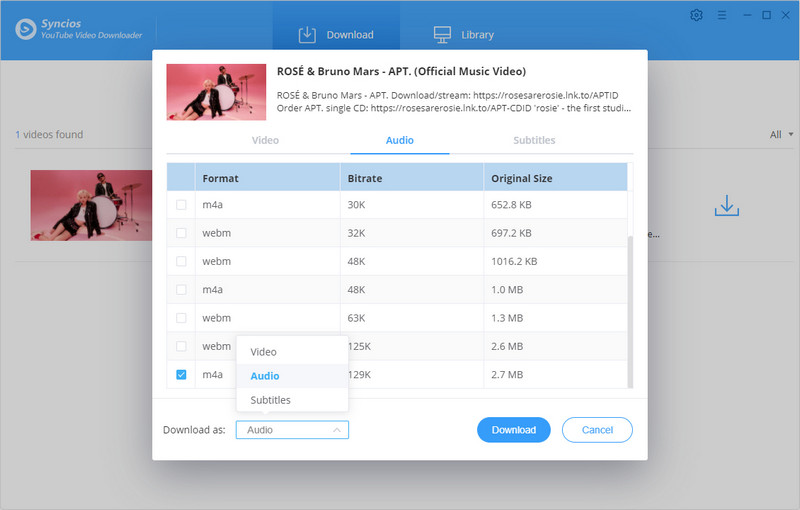Go to the Library main tab

[464, 35]
